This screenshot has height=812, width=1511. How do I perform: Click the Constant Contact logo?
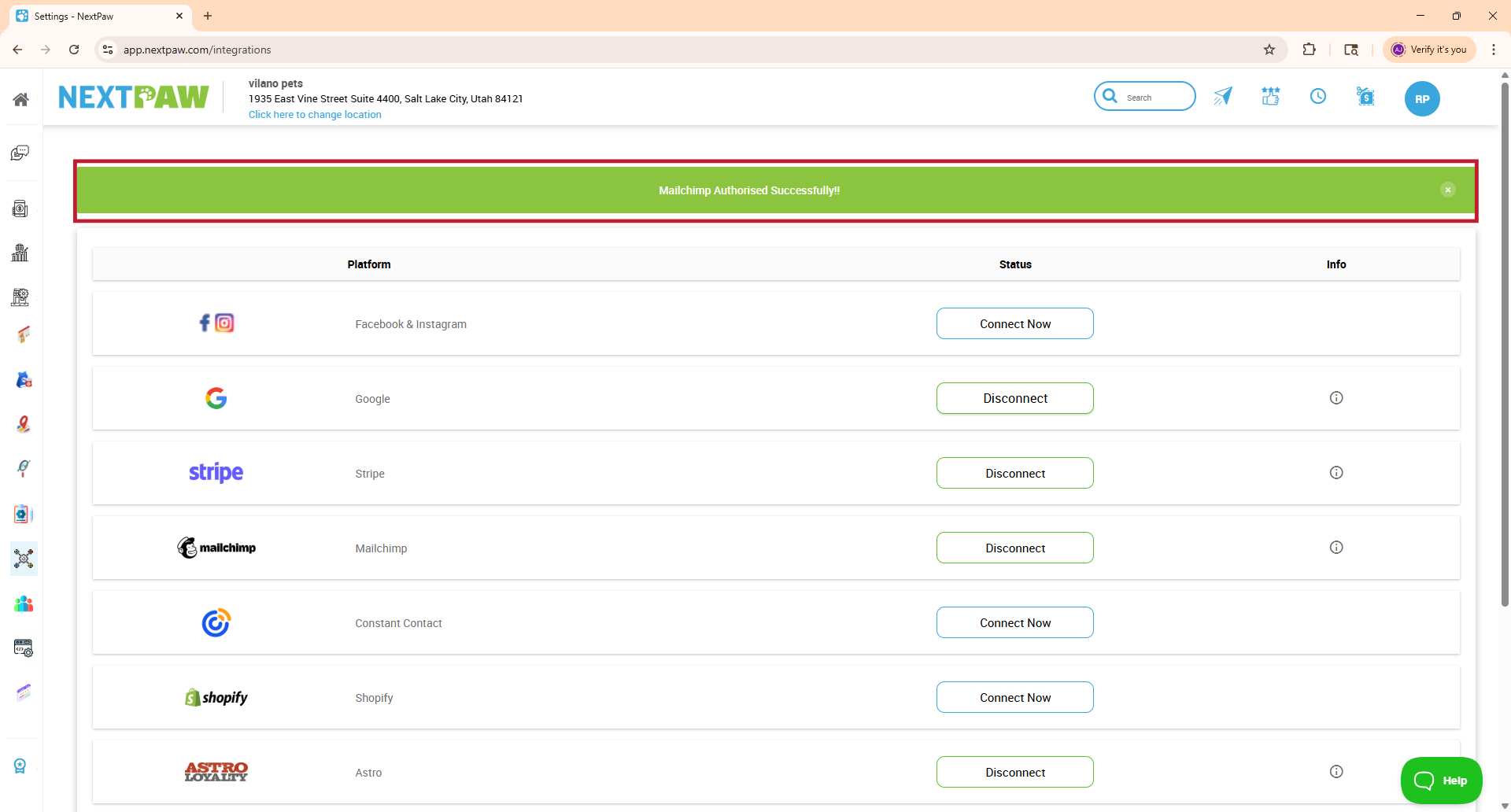tap(216, 622)
